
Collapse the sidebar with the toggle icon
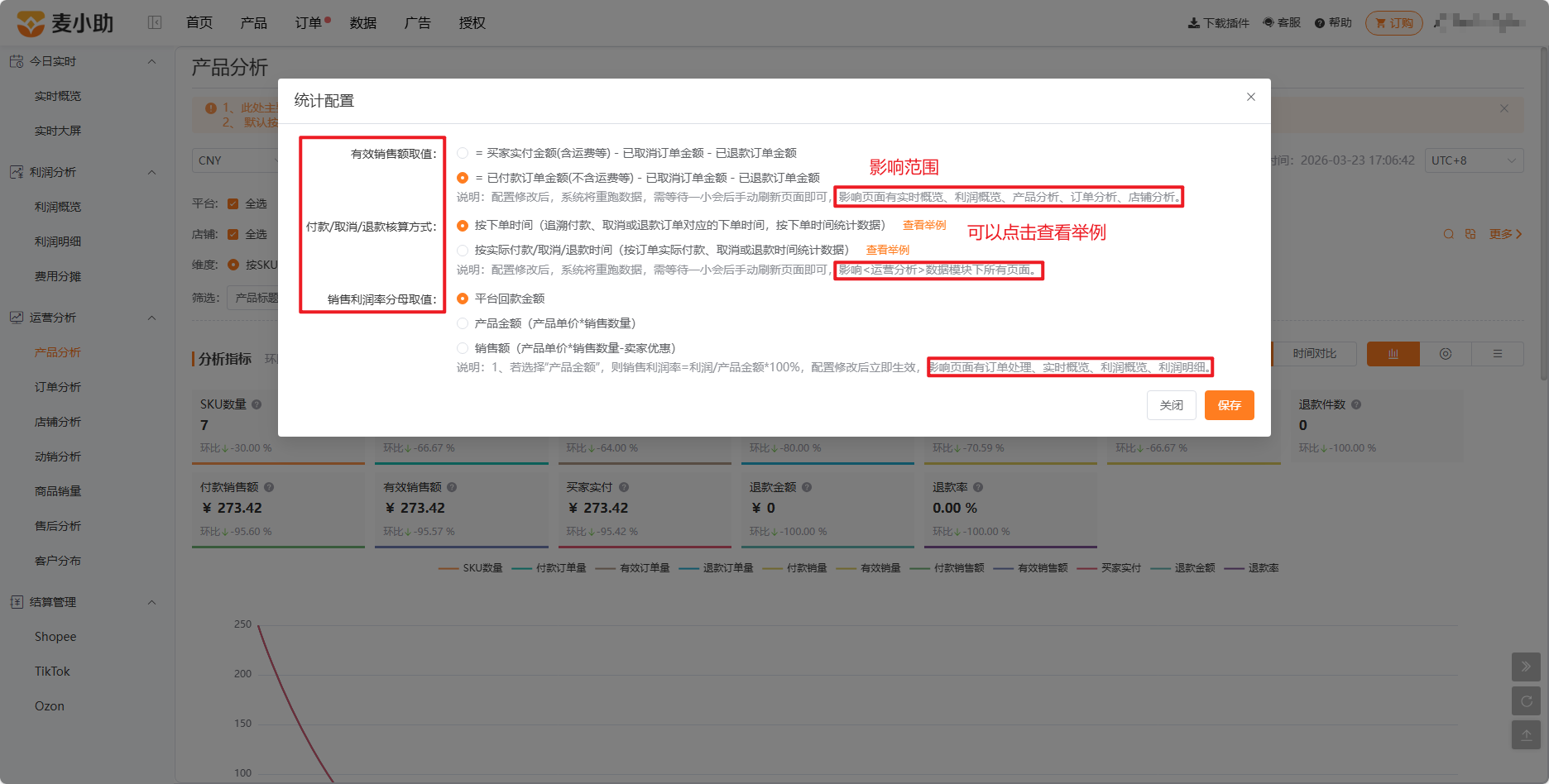(155, 23)
